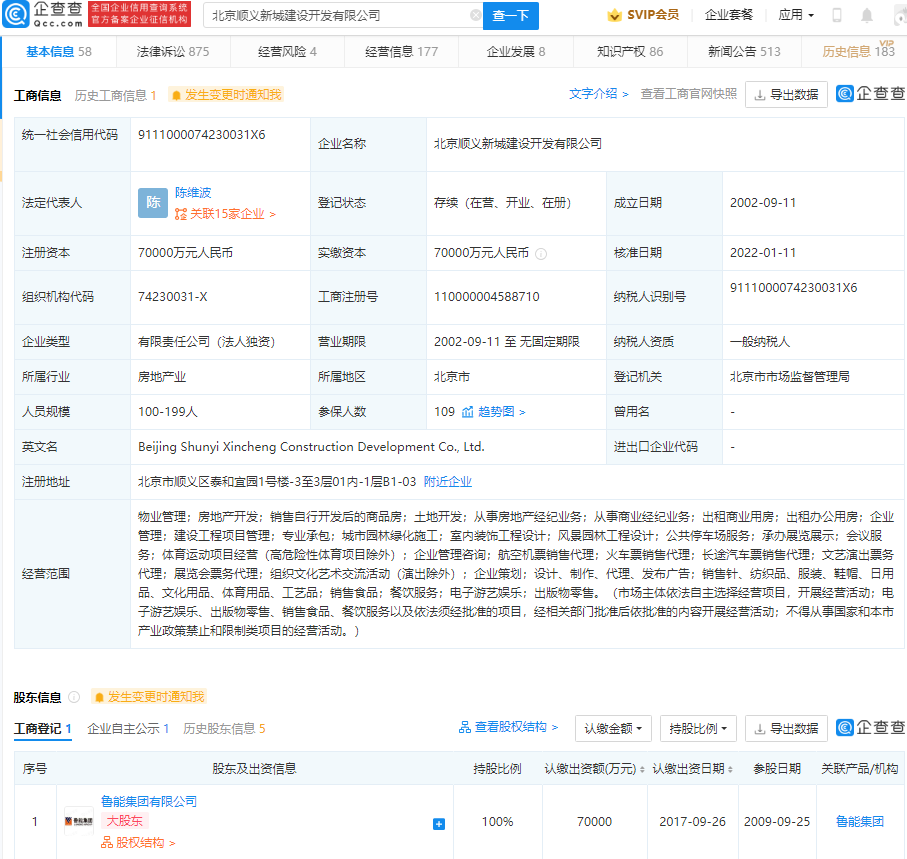This screenshot has width=907, height=859.
Task: Click the info icon next to 实缴资本 value
Action: pos(541,254)
